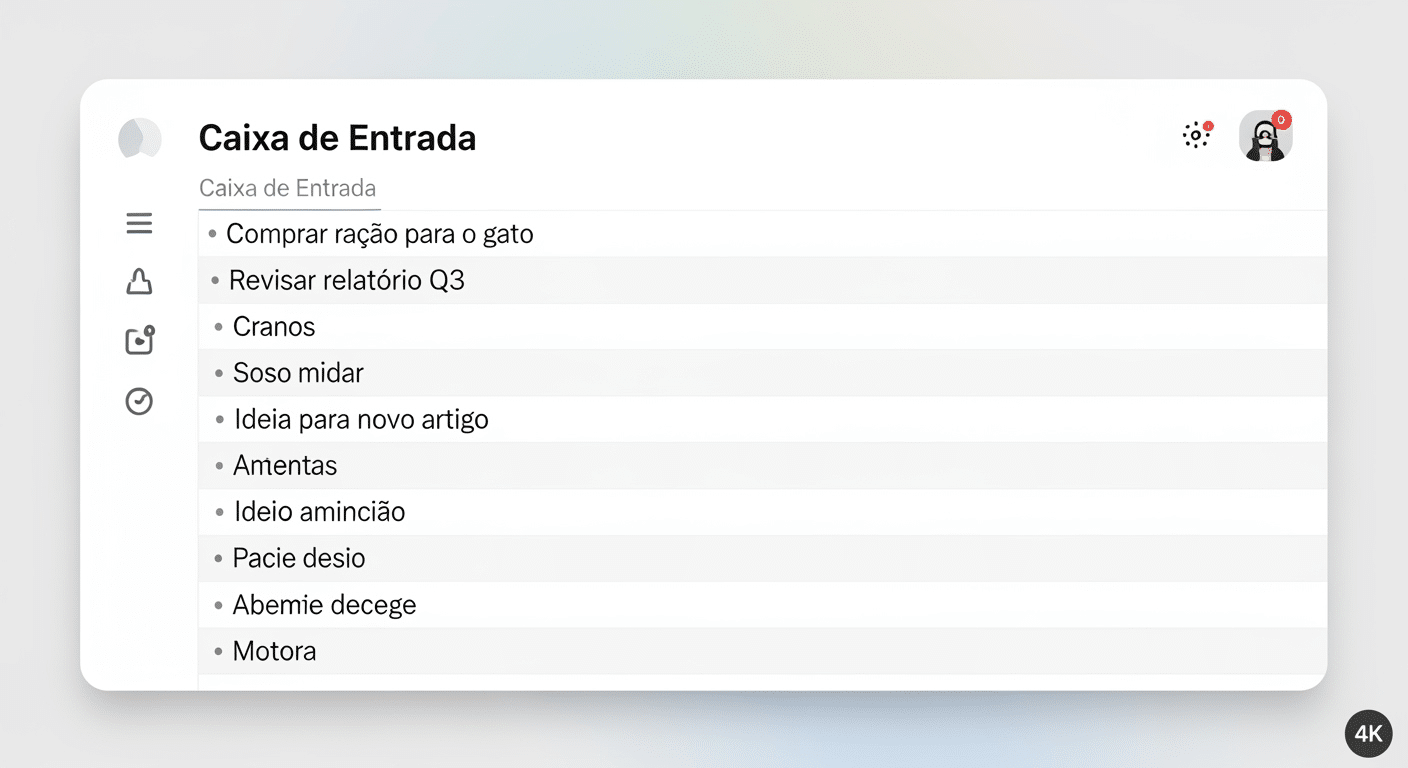Open the task 'Ideia para novo artigo'
This screenshot has width=1408, height=768.
[360, 419]
